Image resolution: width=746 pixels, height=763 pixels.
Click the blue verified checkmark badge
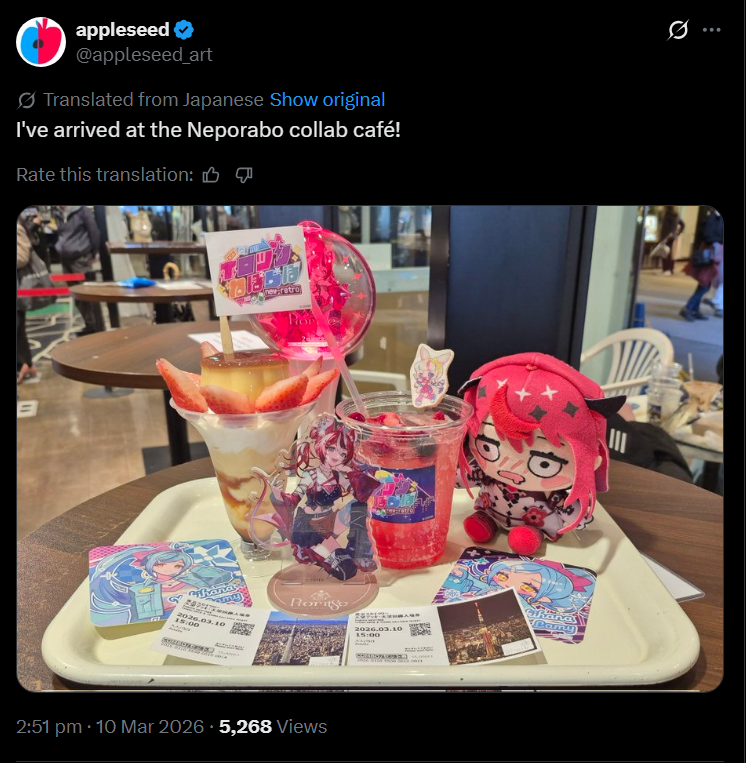(x=184, y=30)
